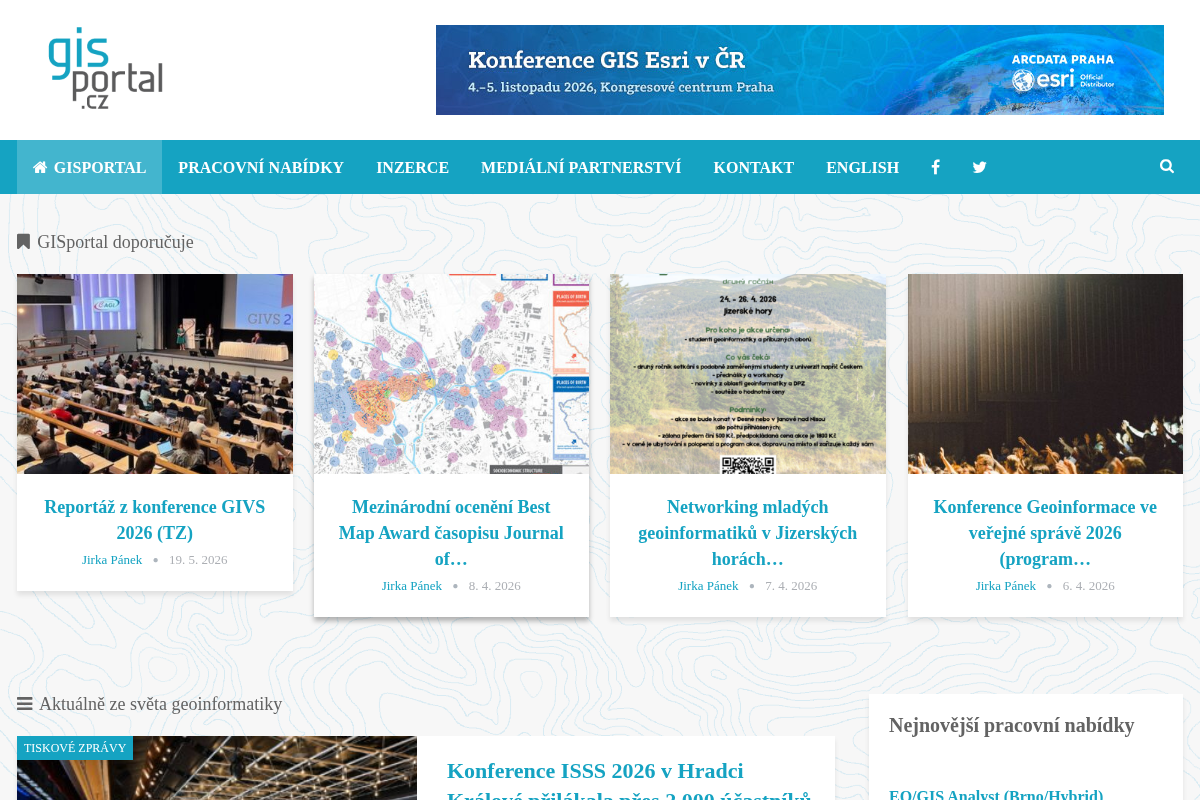Open author Jirka Pánek dated 7. 4. 2026
This screenshot has width=1200, height=800.
pyautogui.click(x=708, y=586)
